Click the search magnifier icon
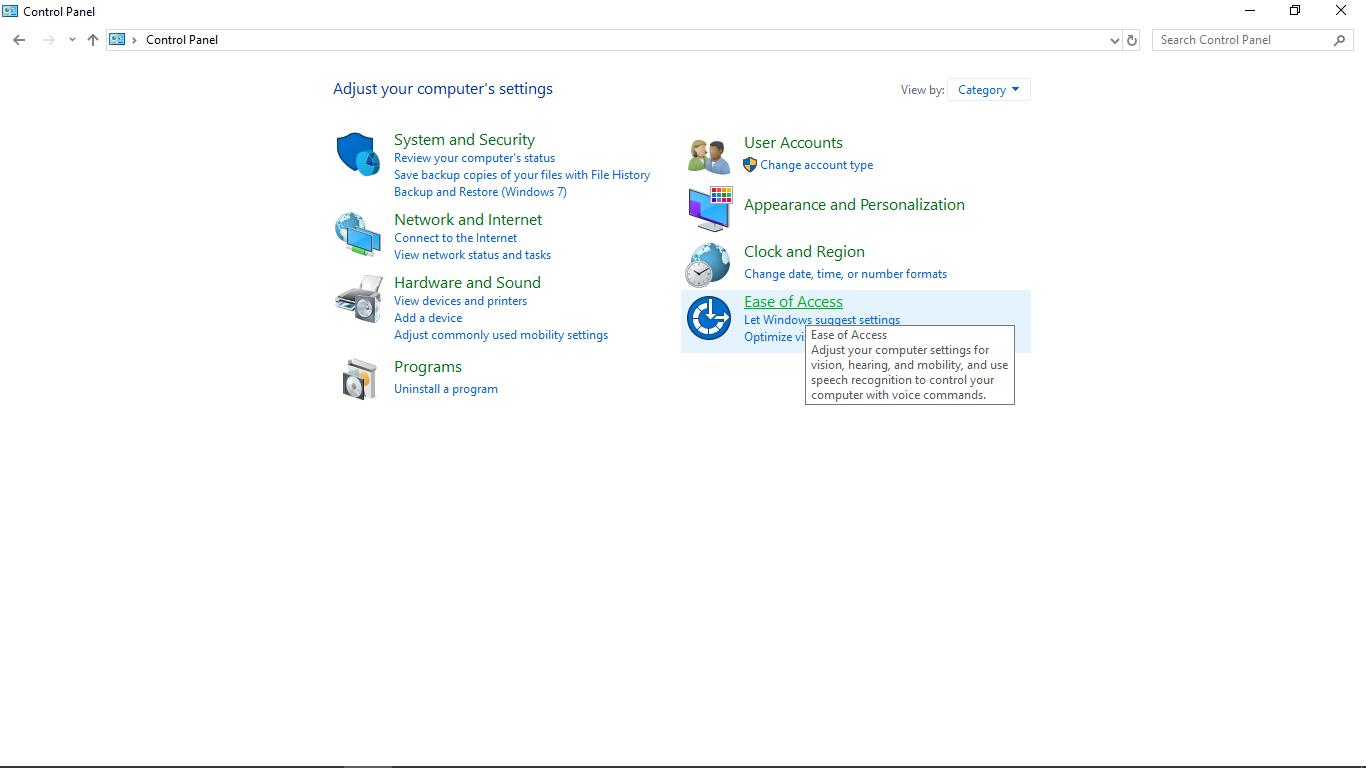1366x768 pixels. click(1340, 40)
